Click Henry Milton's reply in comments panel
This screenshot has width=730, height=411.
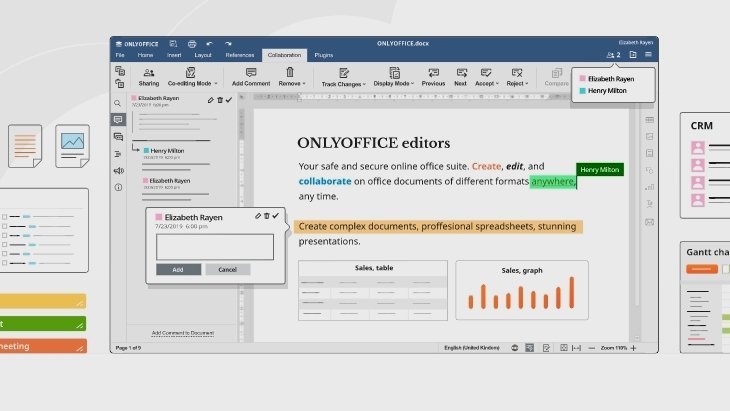pos(176,157)
